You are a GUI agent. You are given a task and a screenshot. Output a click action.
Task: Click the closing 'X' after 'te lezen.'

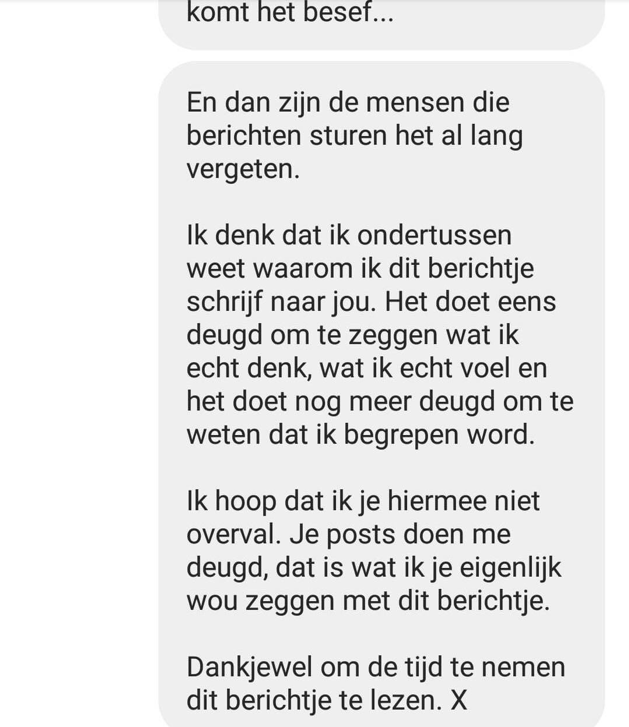(459, 700)
